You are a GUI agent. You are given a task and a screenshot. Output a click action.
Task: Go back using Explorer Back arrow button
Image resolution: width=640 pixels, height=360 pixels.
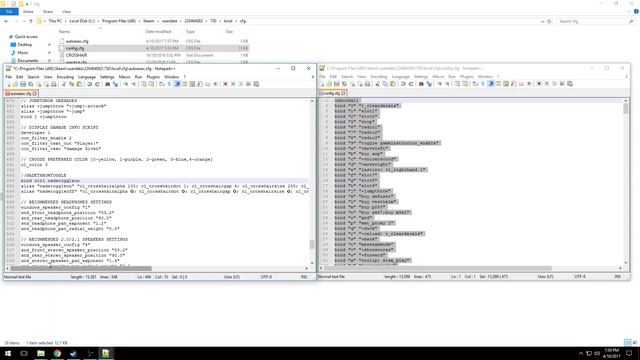click(6, 21)
